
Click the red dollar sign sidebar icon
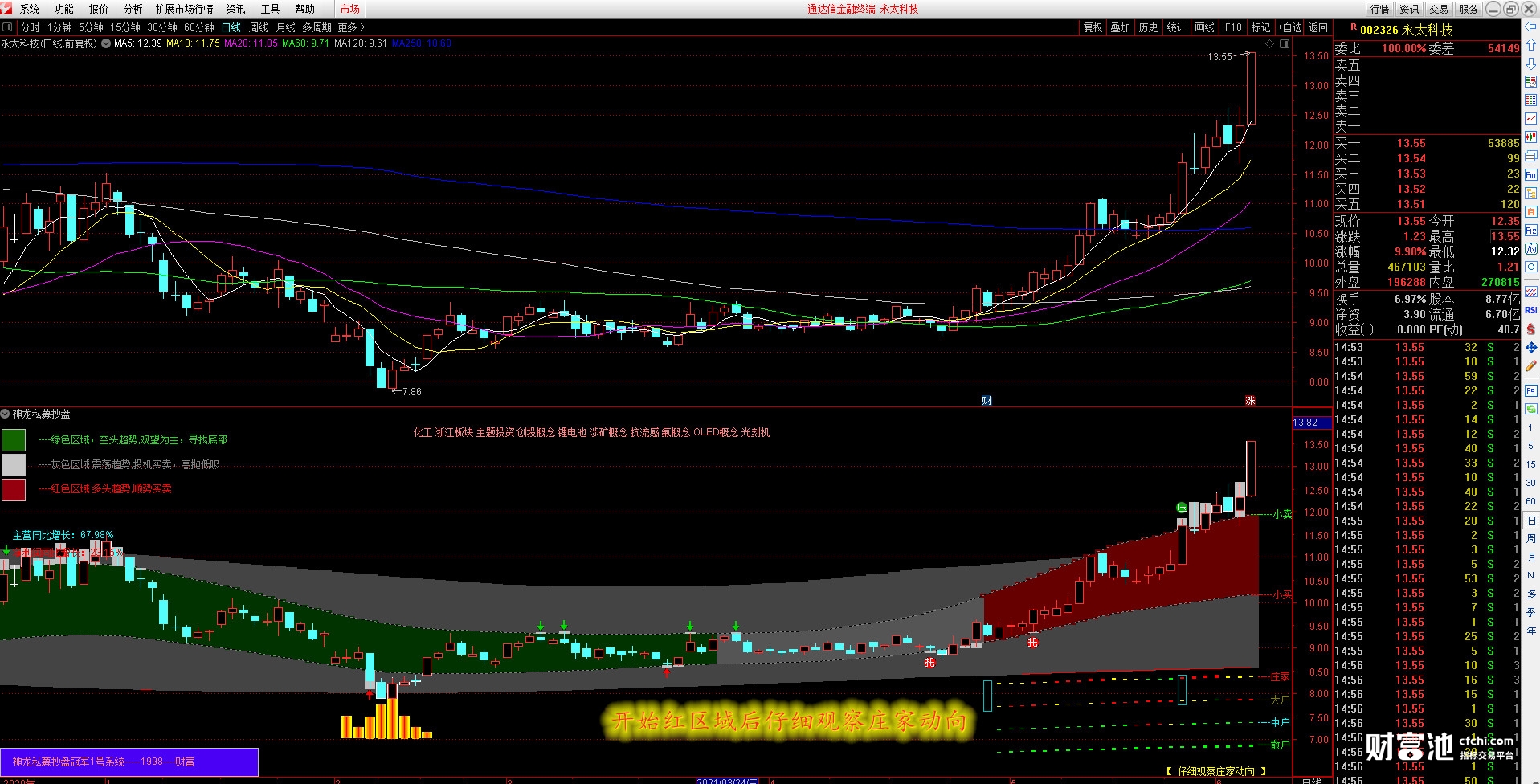click(x=1530, y=330)
